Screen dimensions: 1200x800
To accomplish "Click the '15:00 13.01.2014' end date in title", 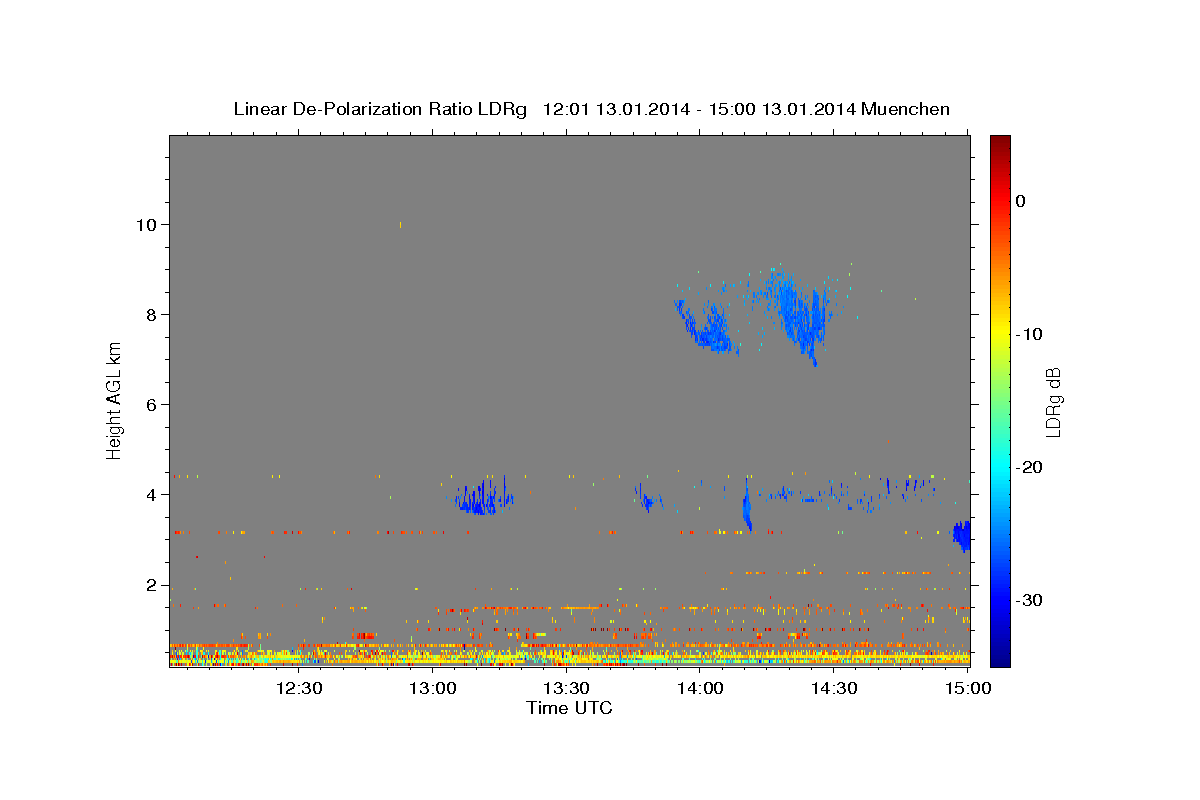I will point(781,109).
